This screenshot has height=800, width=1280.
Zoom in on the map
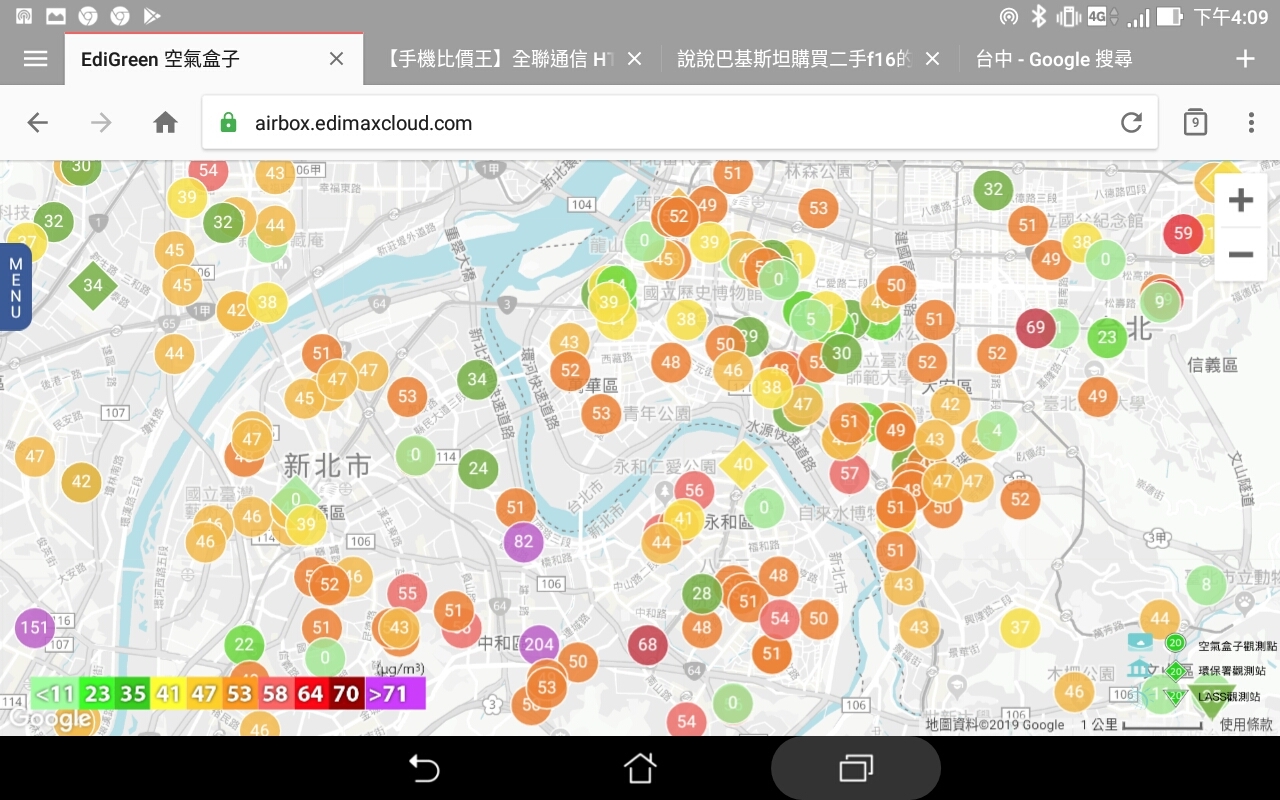1241,200
